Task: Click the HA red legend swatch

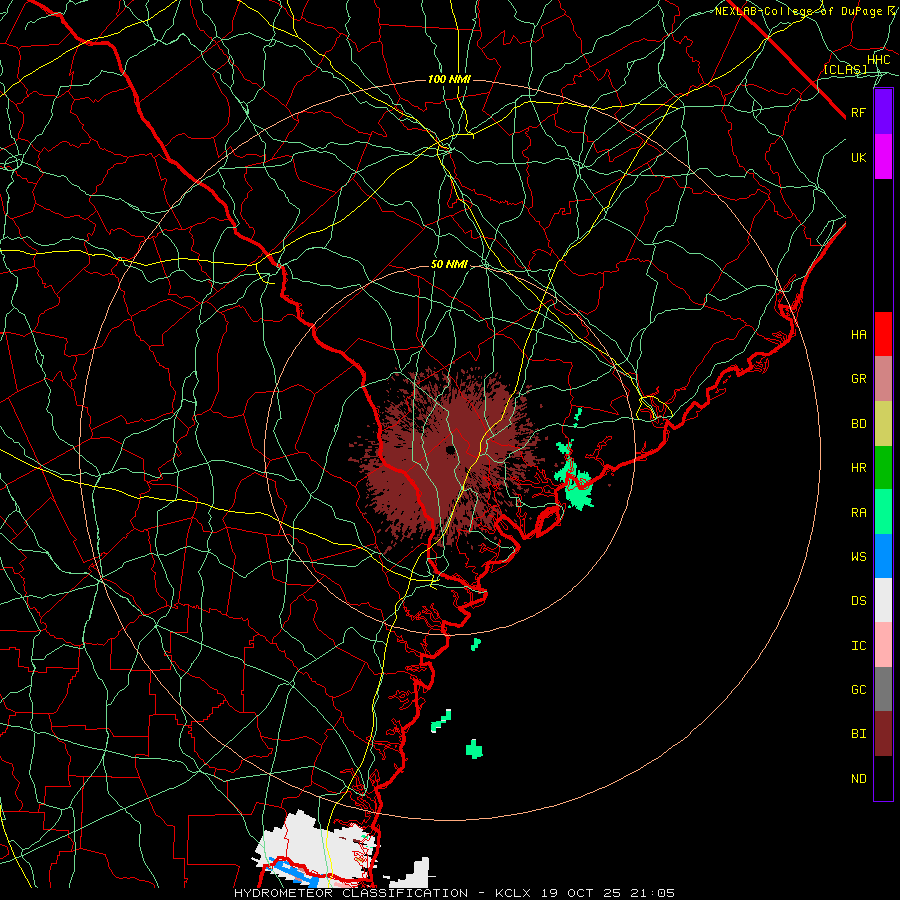Action: [x=883, y=334]
